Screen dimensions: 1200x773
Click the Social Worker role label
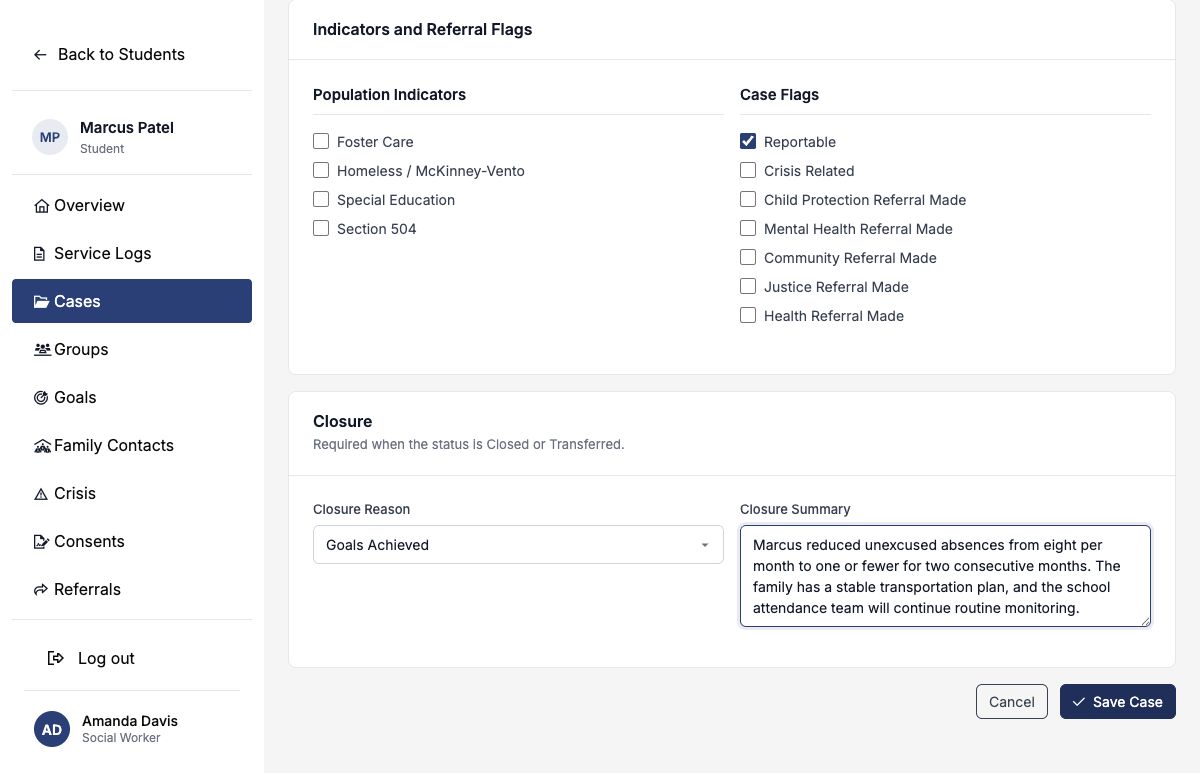[121, 738]
